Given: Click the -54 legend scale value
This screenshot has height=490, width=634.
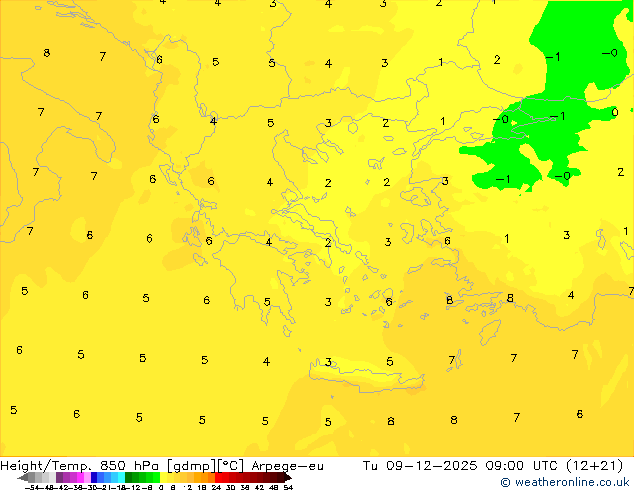Looking at the screenshot, I should click(32, 487).
